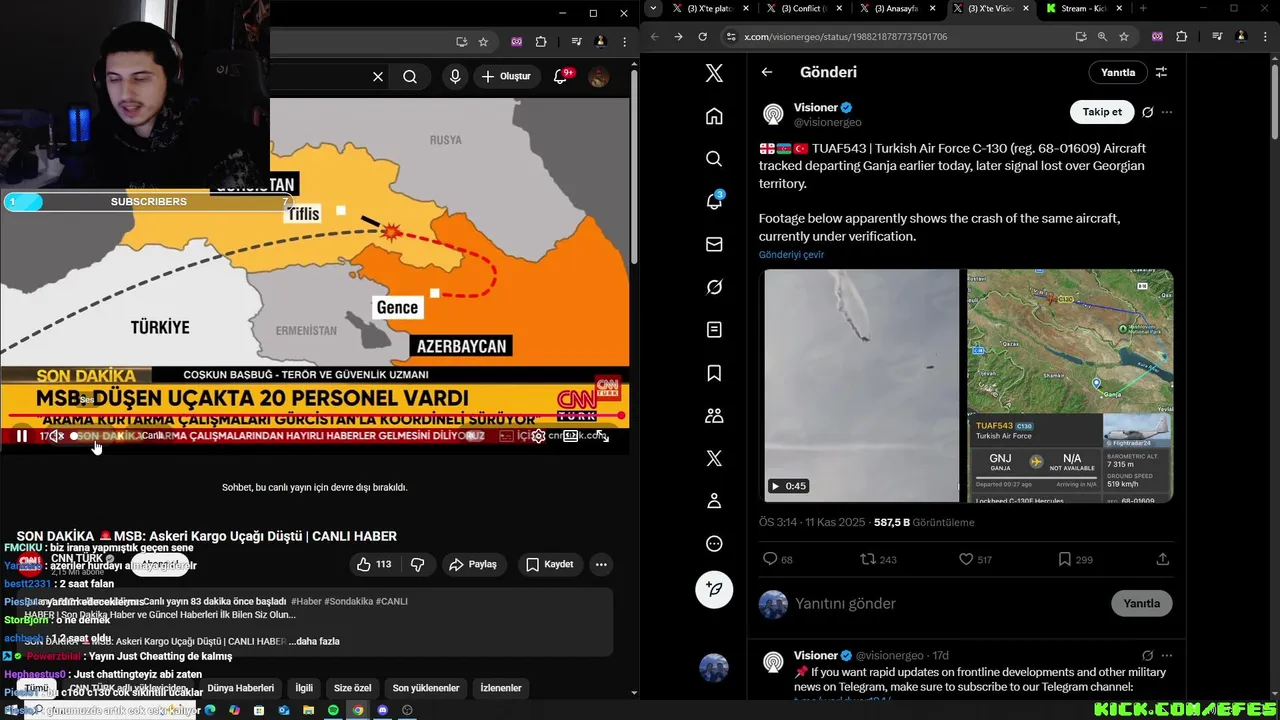Open the more options menu on Visioner's main post
Viewport: 1280px width, 720px height.
[1167, 112]
